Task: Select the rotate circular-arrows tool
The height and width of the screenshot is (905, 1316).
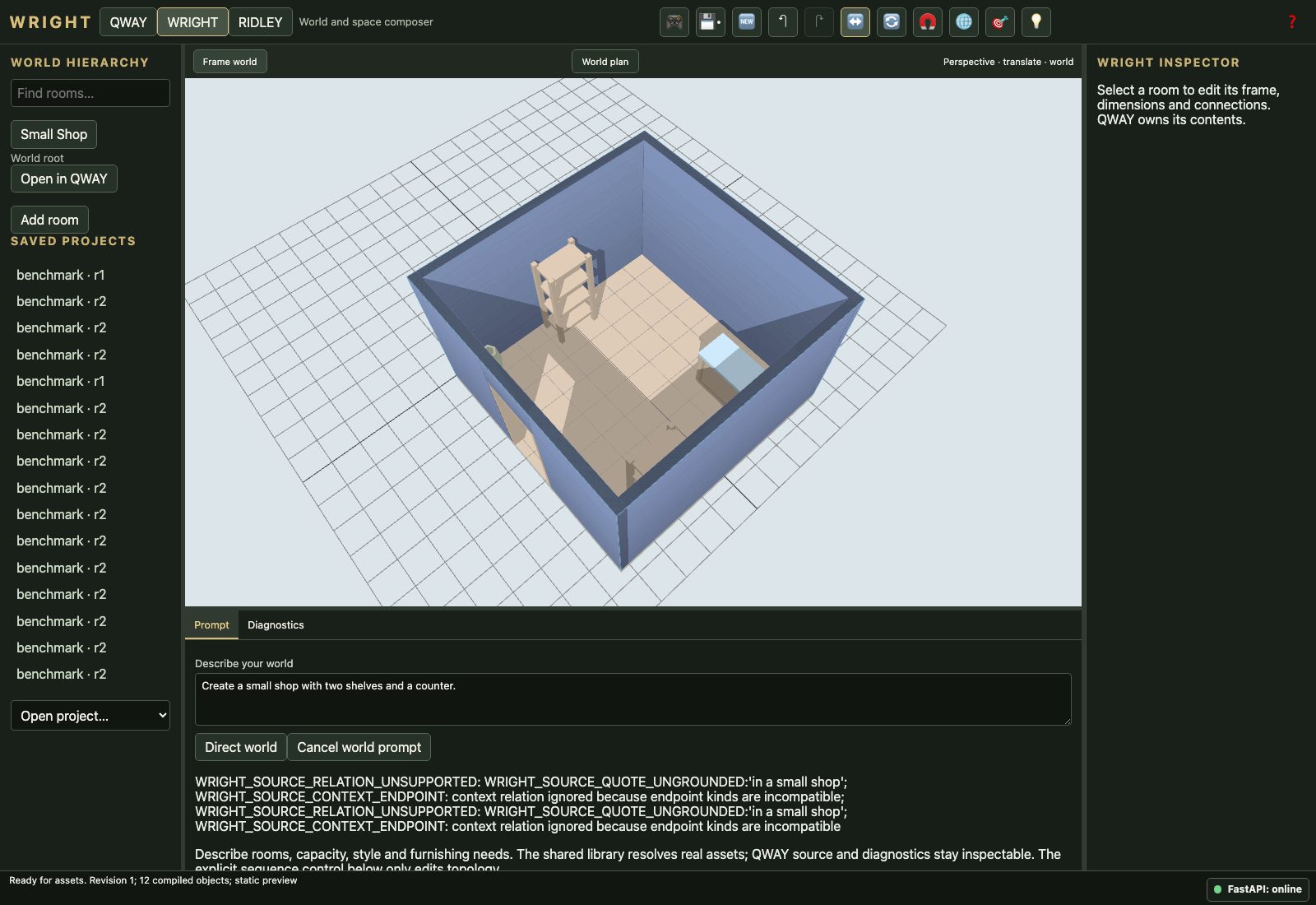Action: click(x=892, y=22)
